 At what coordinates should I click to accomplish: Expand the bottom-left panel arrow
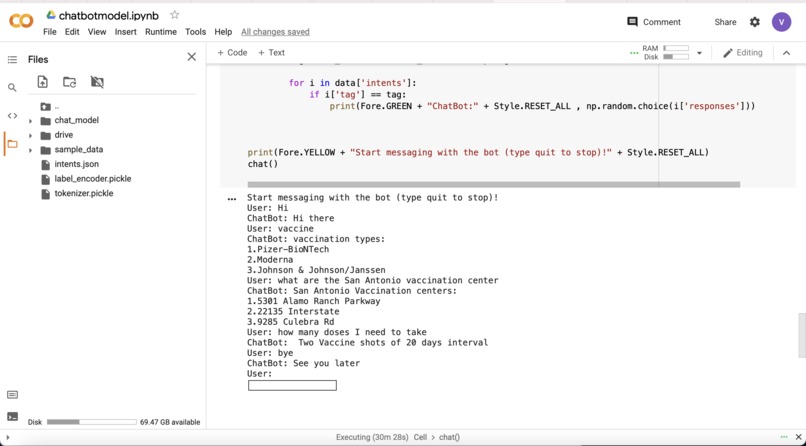[x=7, y=437]
